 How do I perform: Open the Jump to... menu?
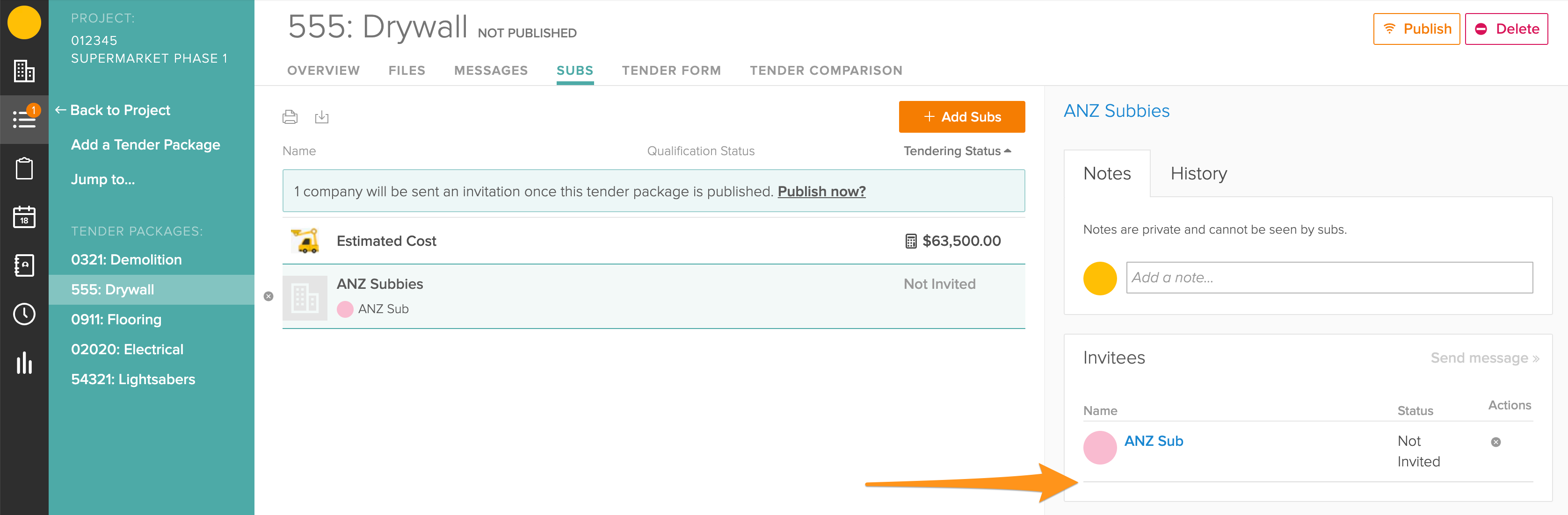point(103,179)
